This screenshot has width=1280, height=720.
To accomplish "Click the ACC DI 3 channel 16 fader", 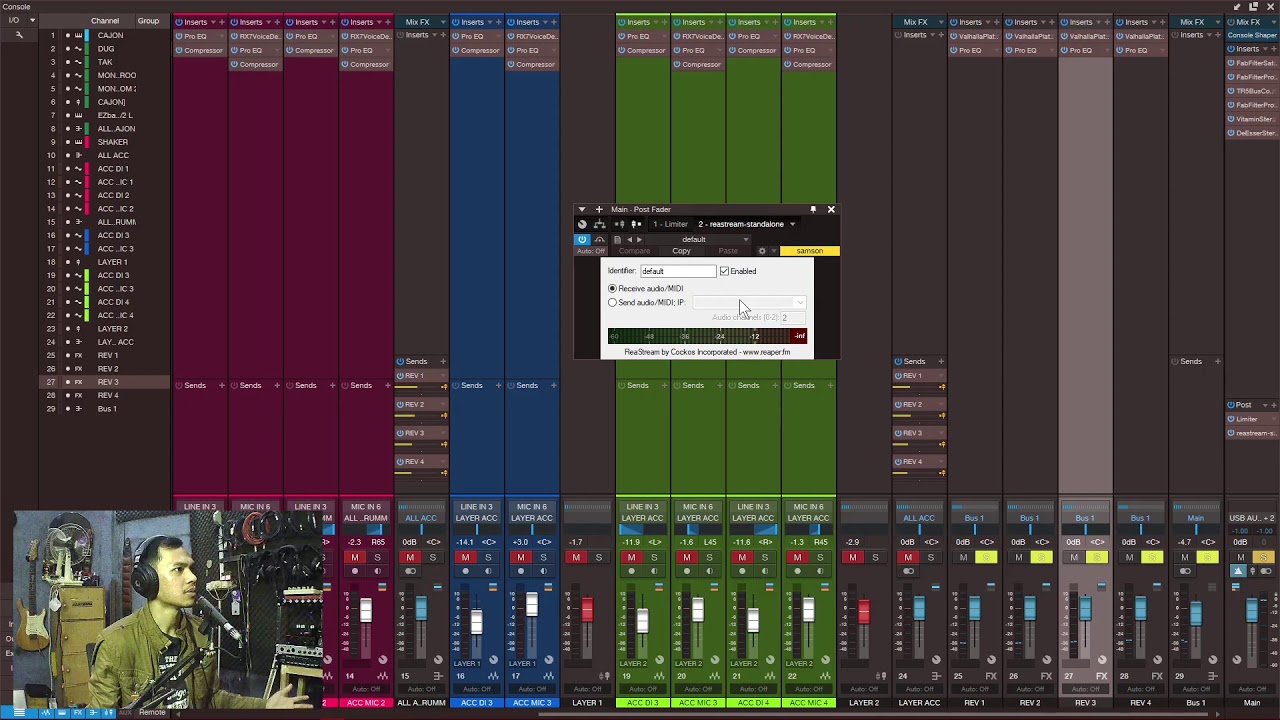I will 476,622.
